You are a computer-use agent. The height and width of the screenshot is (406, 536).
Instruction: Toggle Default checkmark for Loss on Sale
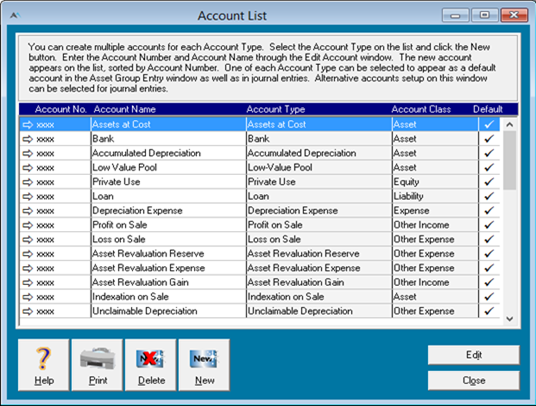[489, 239]
